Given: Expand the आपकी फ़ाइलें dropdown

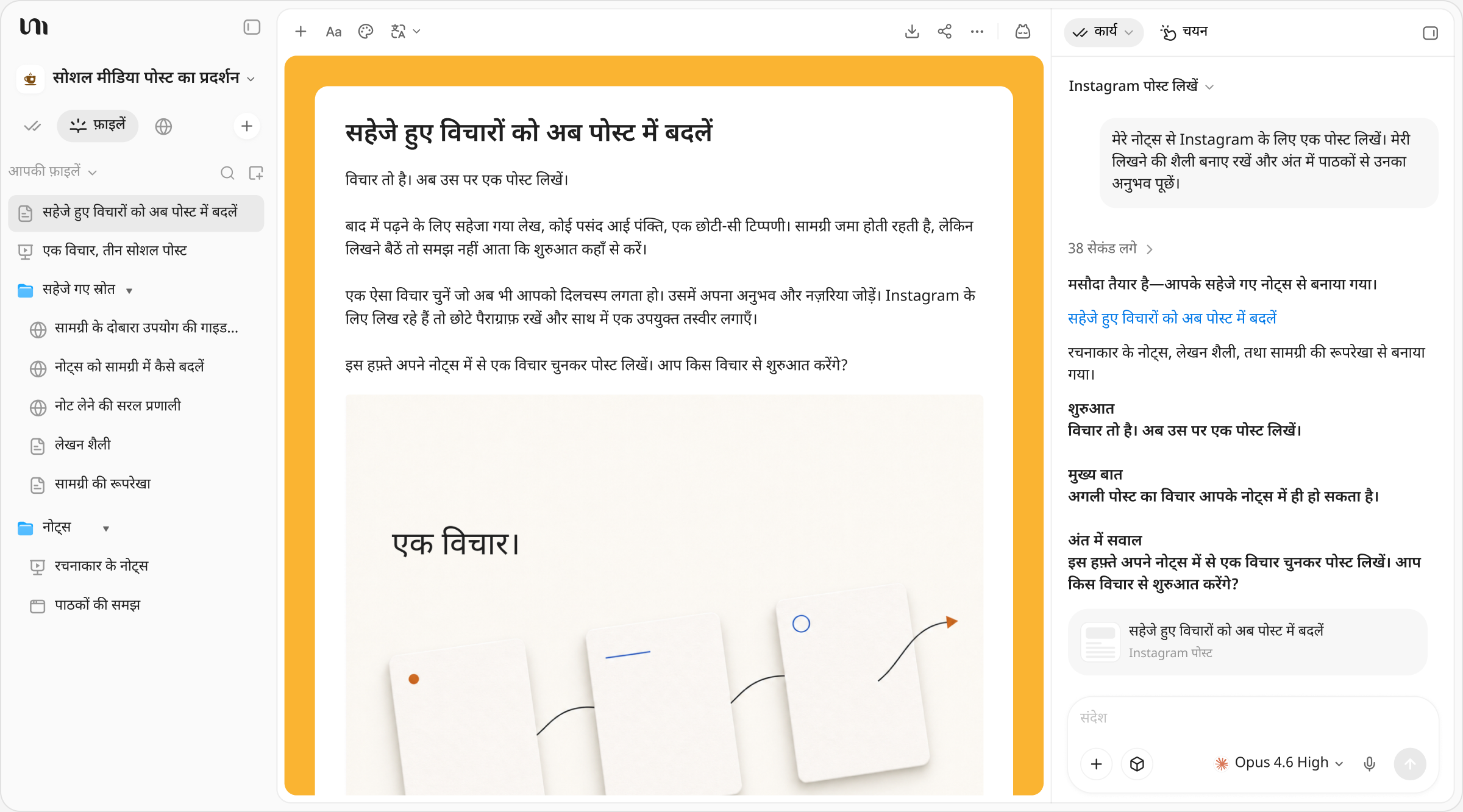Looking at the screenshot, I should (53, 172).
